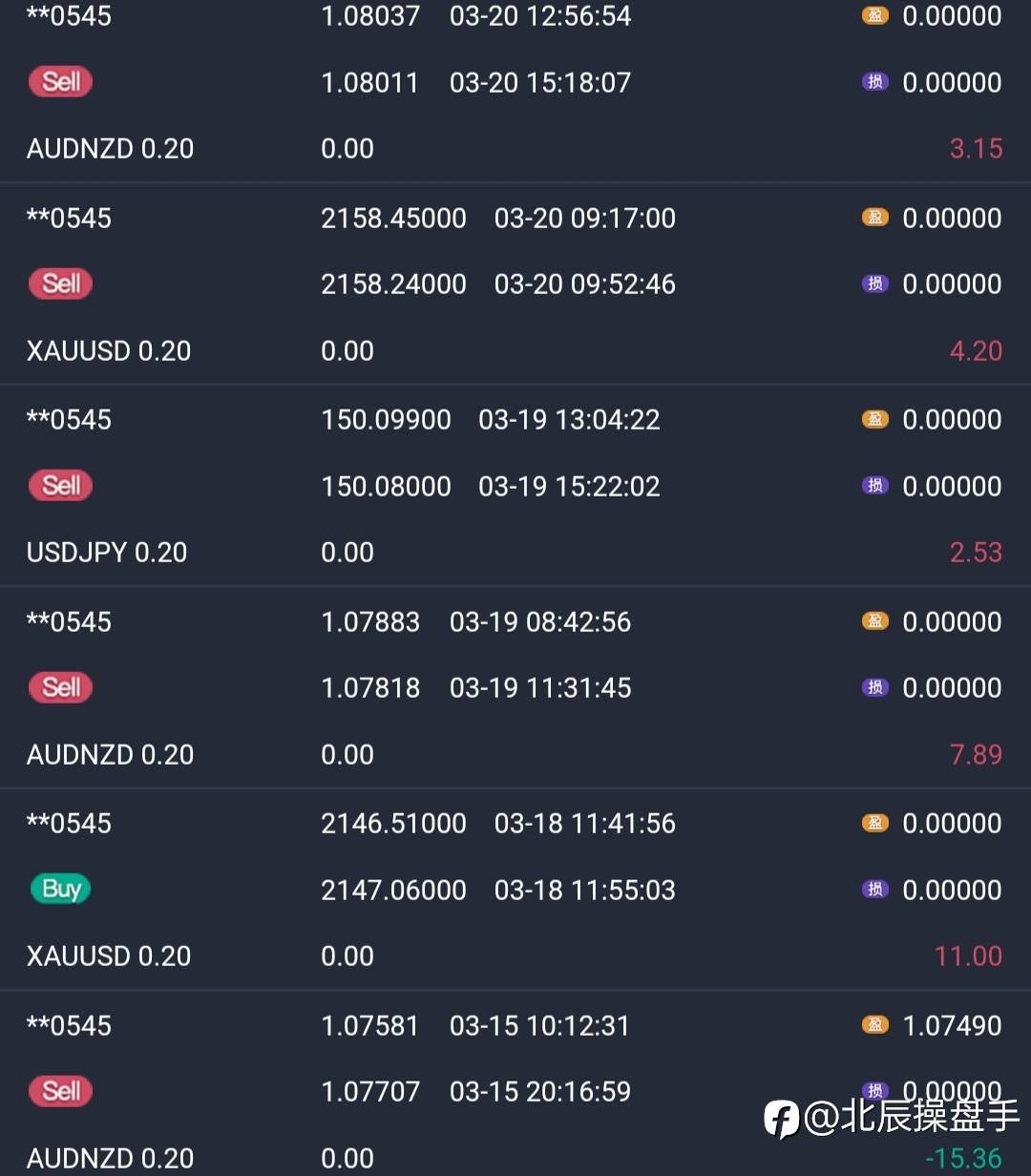Click the Sell badge beside 1.07707 close price
Screen dimensions: 1031x1176
pos(60,1091)
